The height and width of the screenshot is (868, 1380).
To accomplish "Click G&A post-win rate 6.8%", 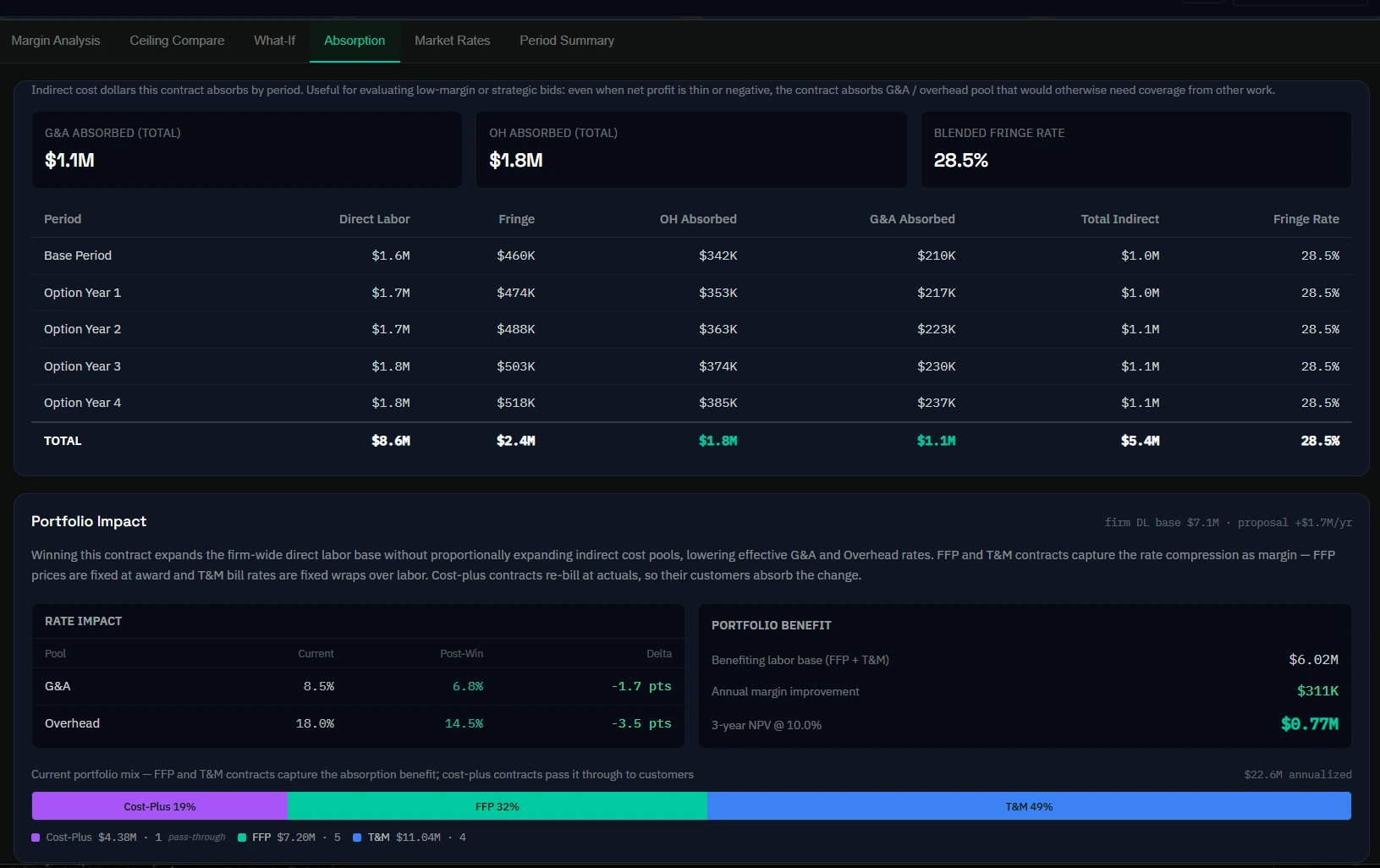I will click(x=468, y=686).
